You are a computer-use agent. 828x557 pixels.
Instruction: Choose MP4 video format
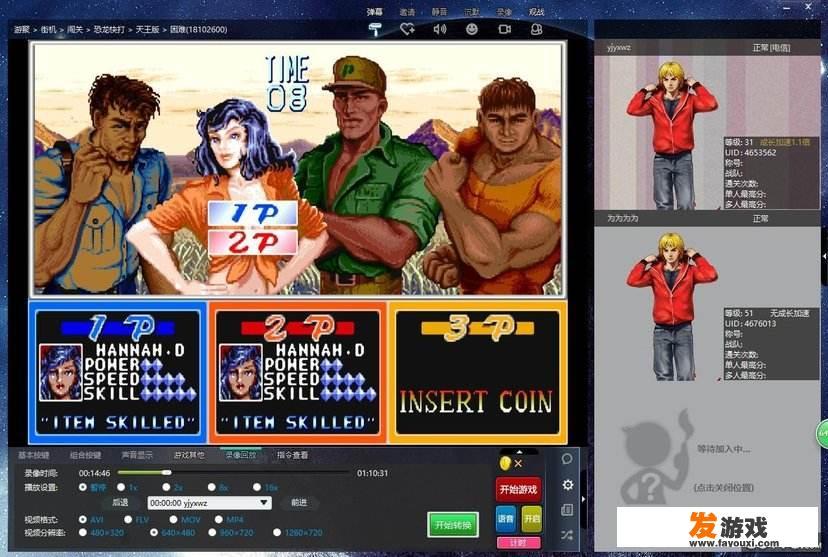219,520
